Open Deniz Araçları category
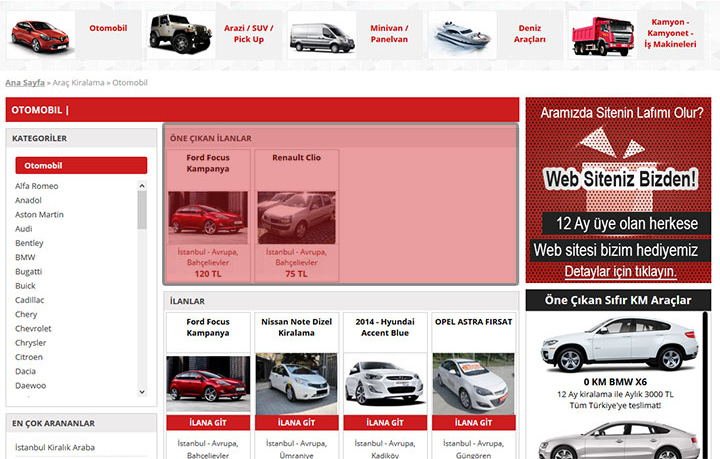This screenshot has height=459, width=720. (x=529, y=34)
